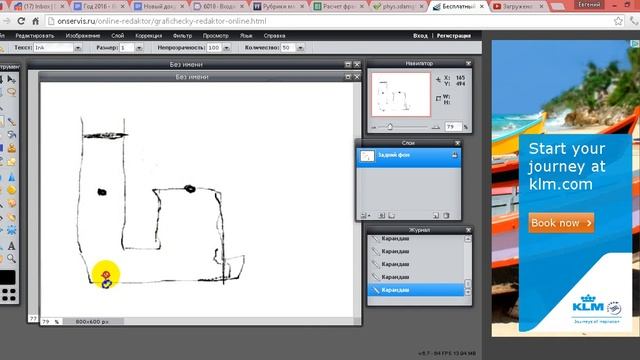Select the Spot heal tool
640x360 pixels.
[12, 217]
